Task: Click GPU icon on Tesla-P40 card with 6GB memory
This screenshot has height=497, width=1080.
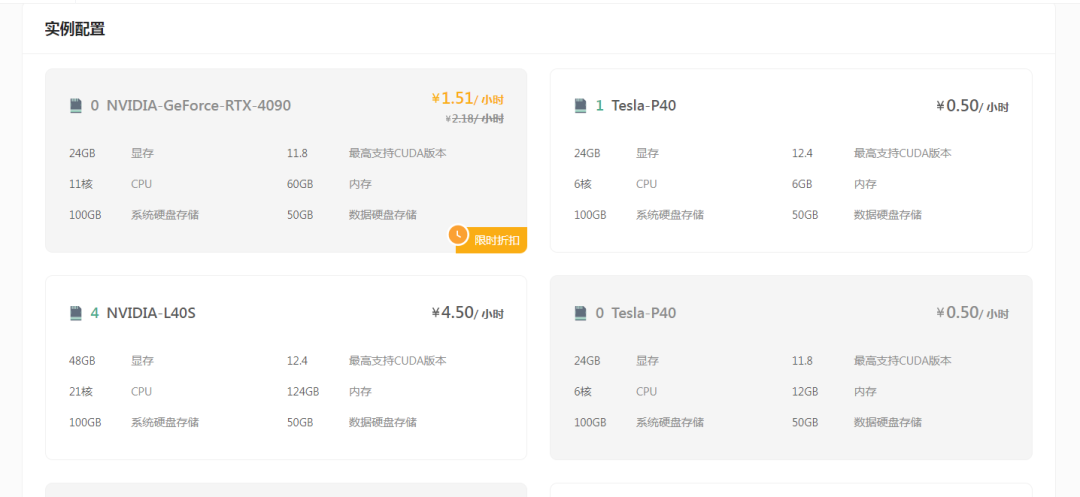Action: pyautogui.click(x=581, y=105)
